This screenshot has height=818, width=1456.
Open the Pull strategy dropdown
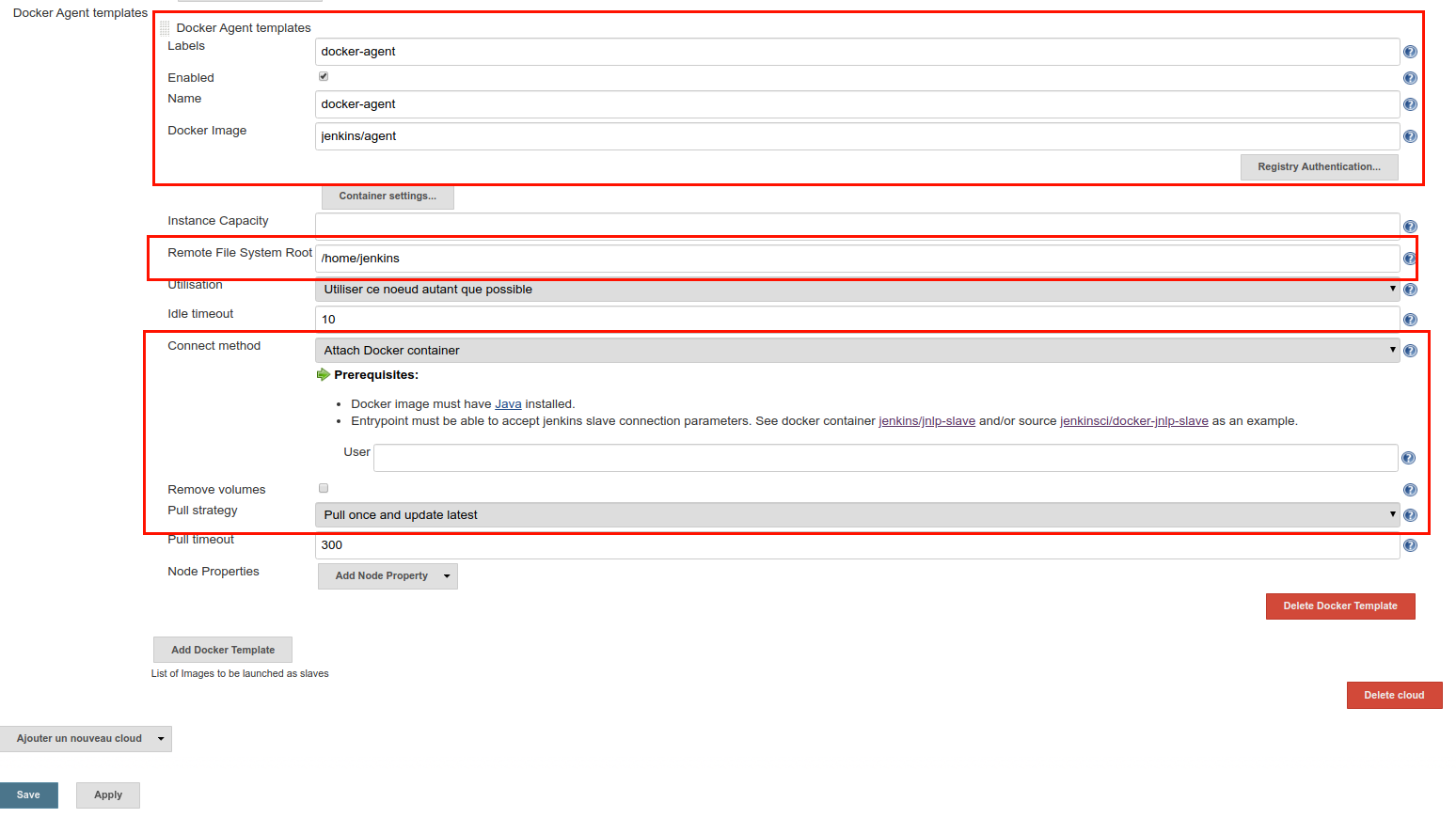pos(856,515)
